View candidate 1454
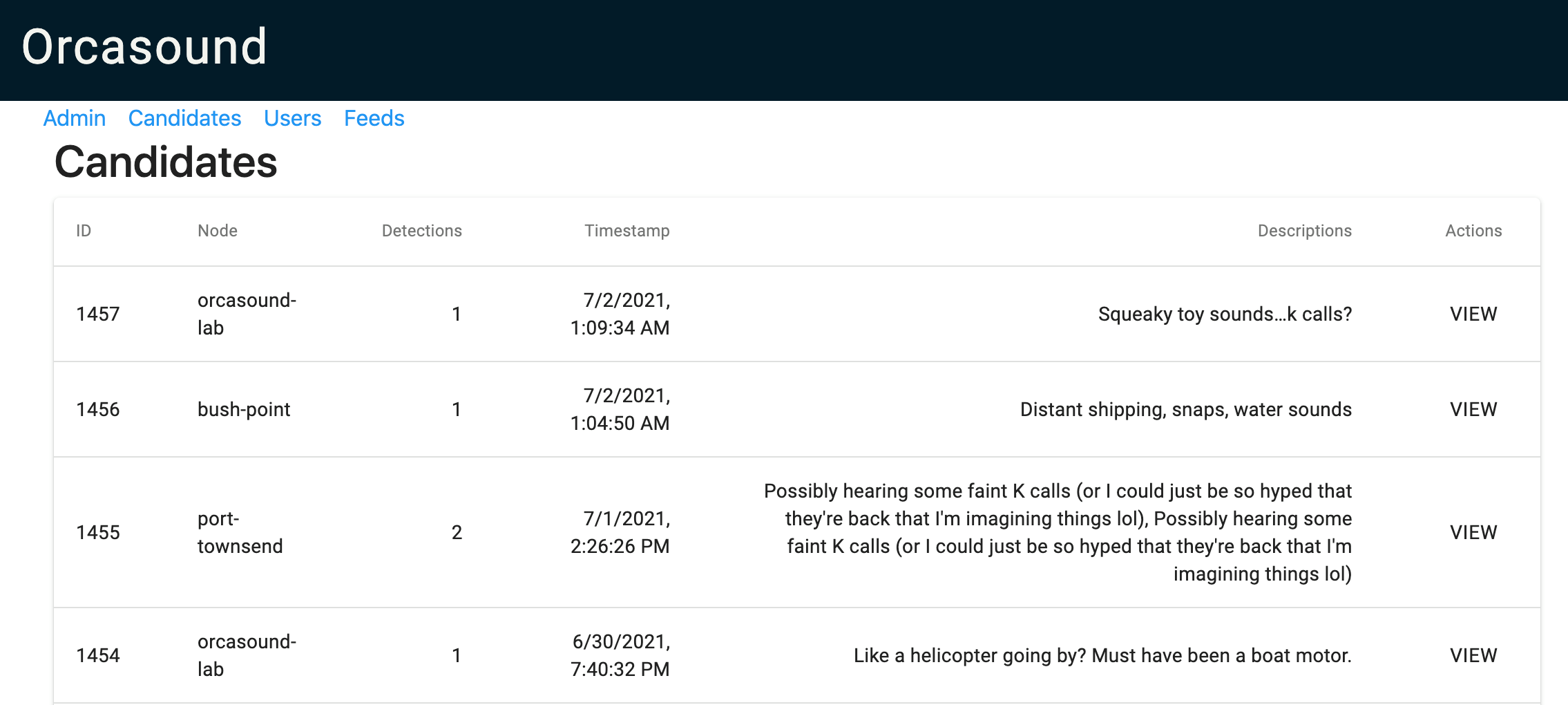1568x705 pixels. pos(1473,655)
